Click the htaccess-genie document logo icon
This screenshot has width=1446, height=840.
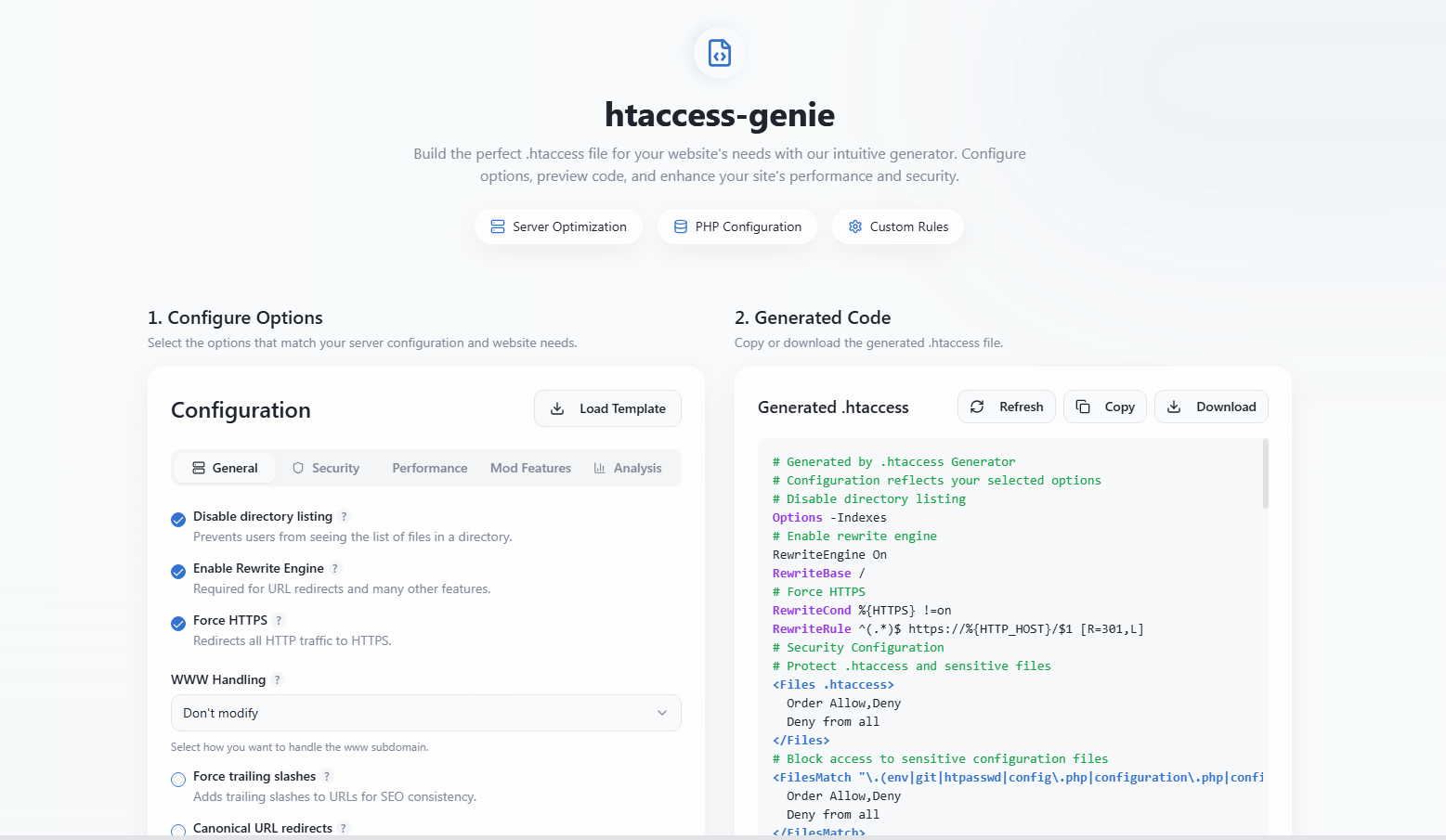(x=718, y=53)
